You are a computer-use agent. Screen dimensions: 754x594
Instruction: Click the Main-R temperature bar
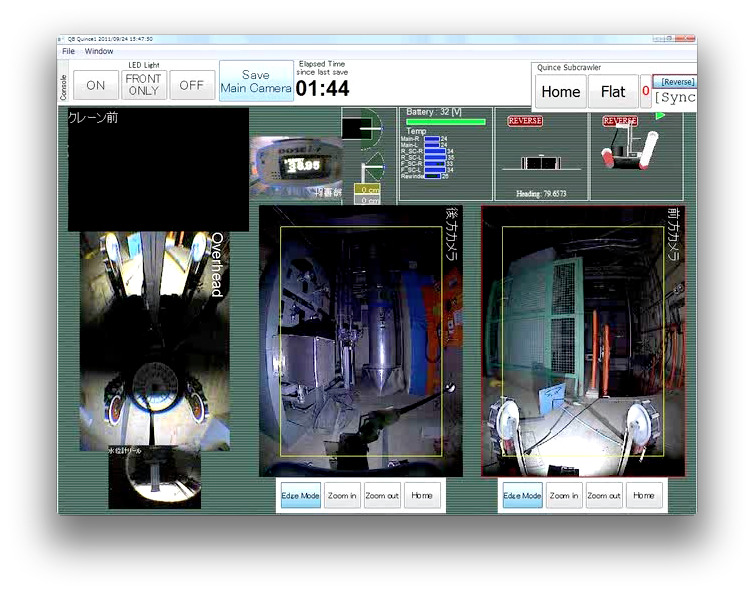pyautogui.click(x=432, y=139)
